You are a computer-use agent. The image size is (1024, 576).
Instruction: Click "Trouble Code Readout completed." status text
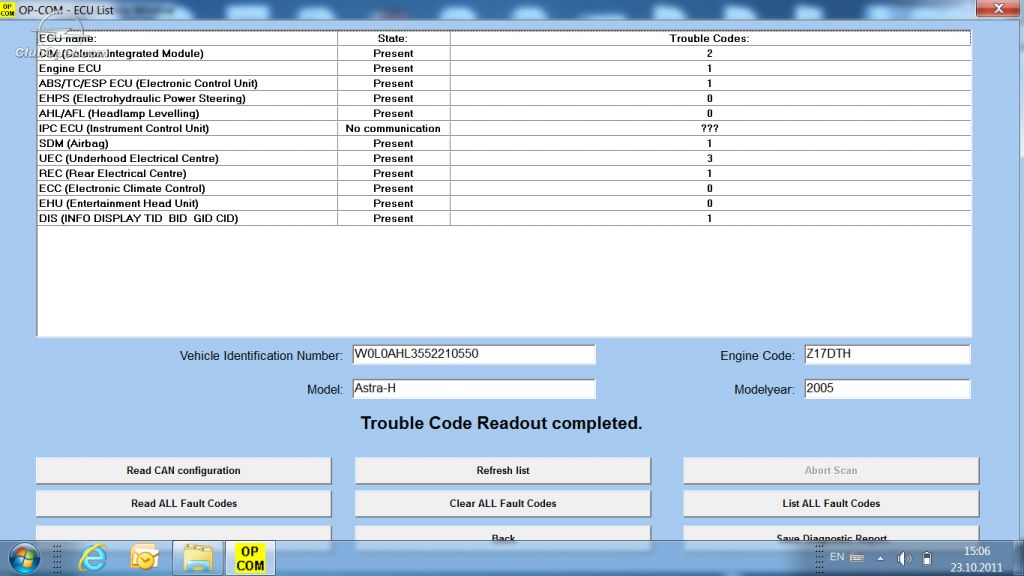click(x=502, y=423)
